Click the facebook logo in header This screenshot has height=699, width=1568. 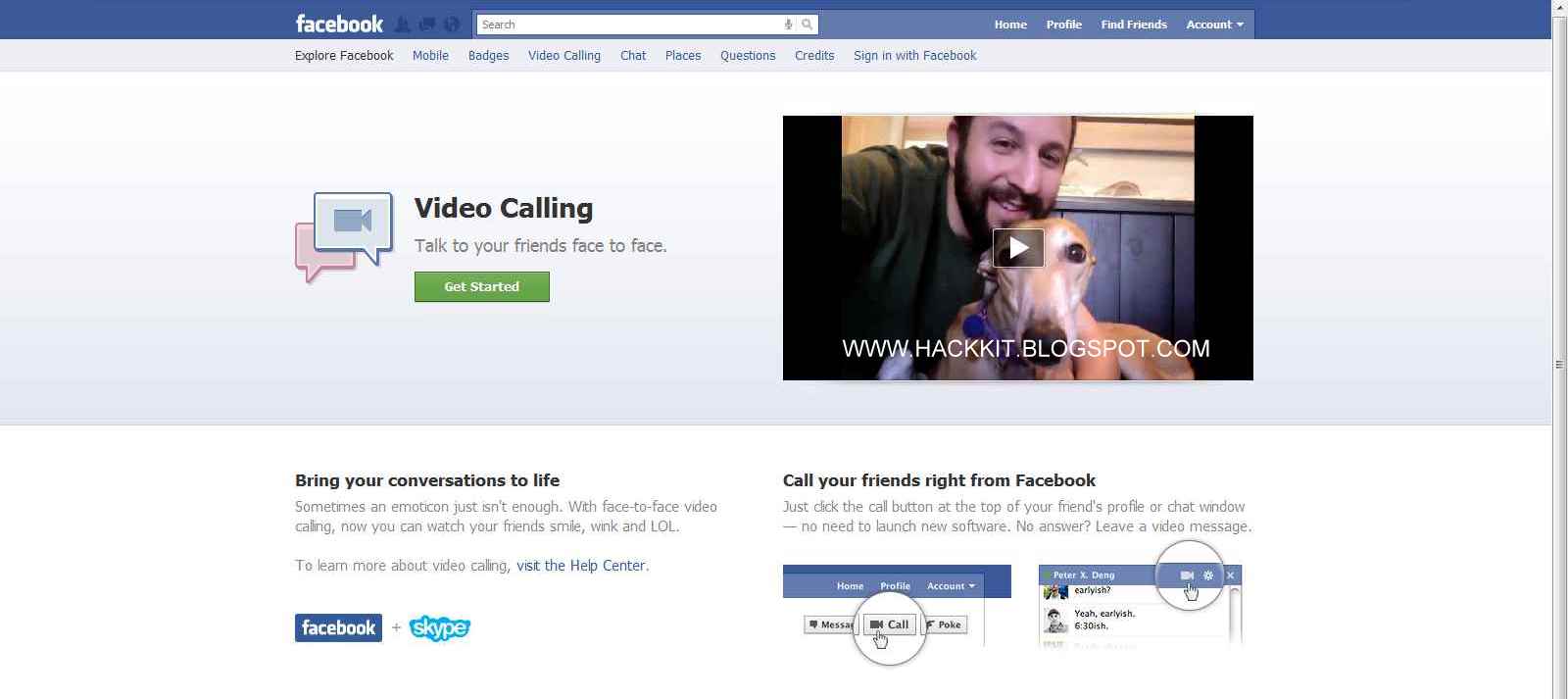point(339,24)
